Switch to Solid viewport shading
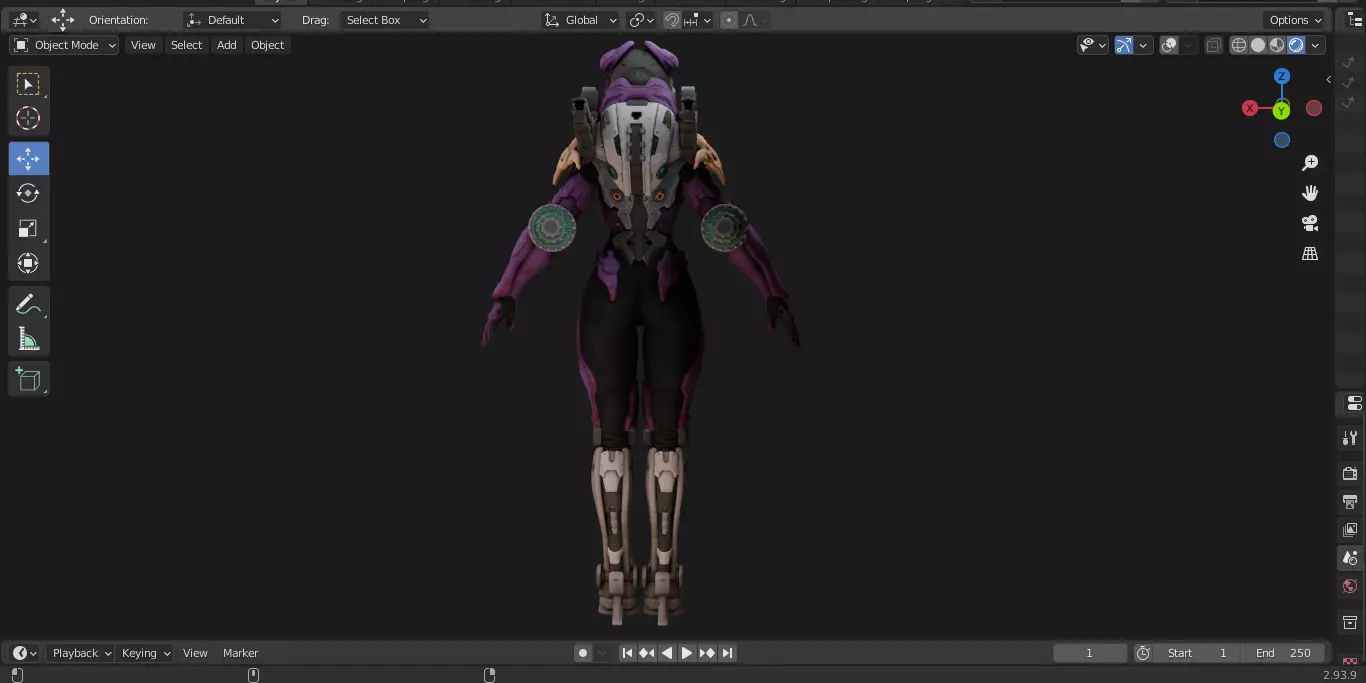Screen dimensions: 1366x683 [1258, 45]
